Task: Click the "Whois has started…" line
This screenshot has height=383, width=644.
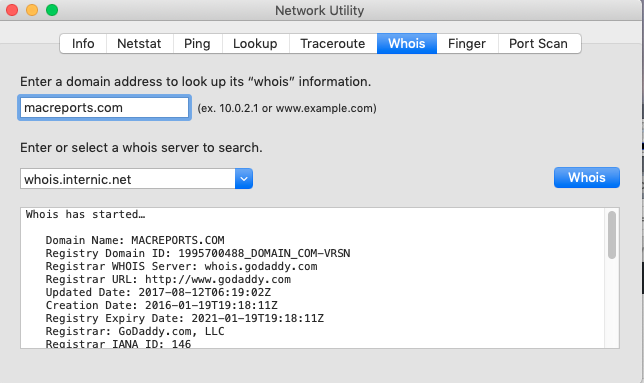Action: click(85, 214)
